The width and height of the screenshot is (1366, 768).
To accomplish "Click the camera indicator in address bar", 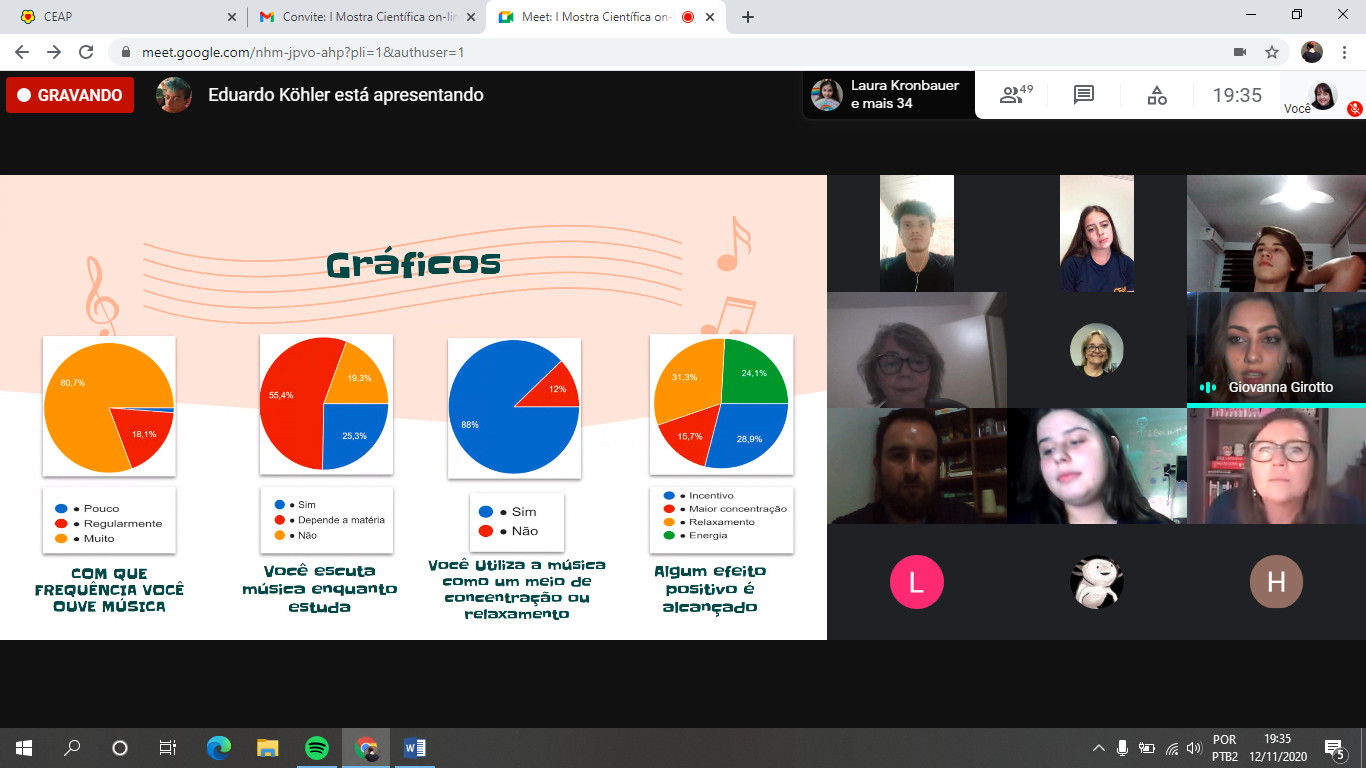I will point(1240,52).
